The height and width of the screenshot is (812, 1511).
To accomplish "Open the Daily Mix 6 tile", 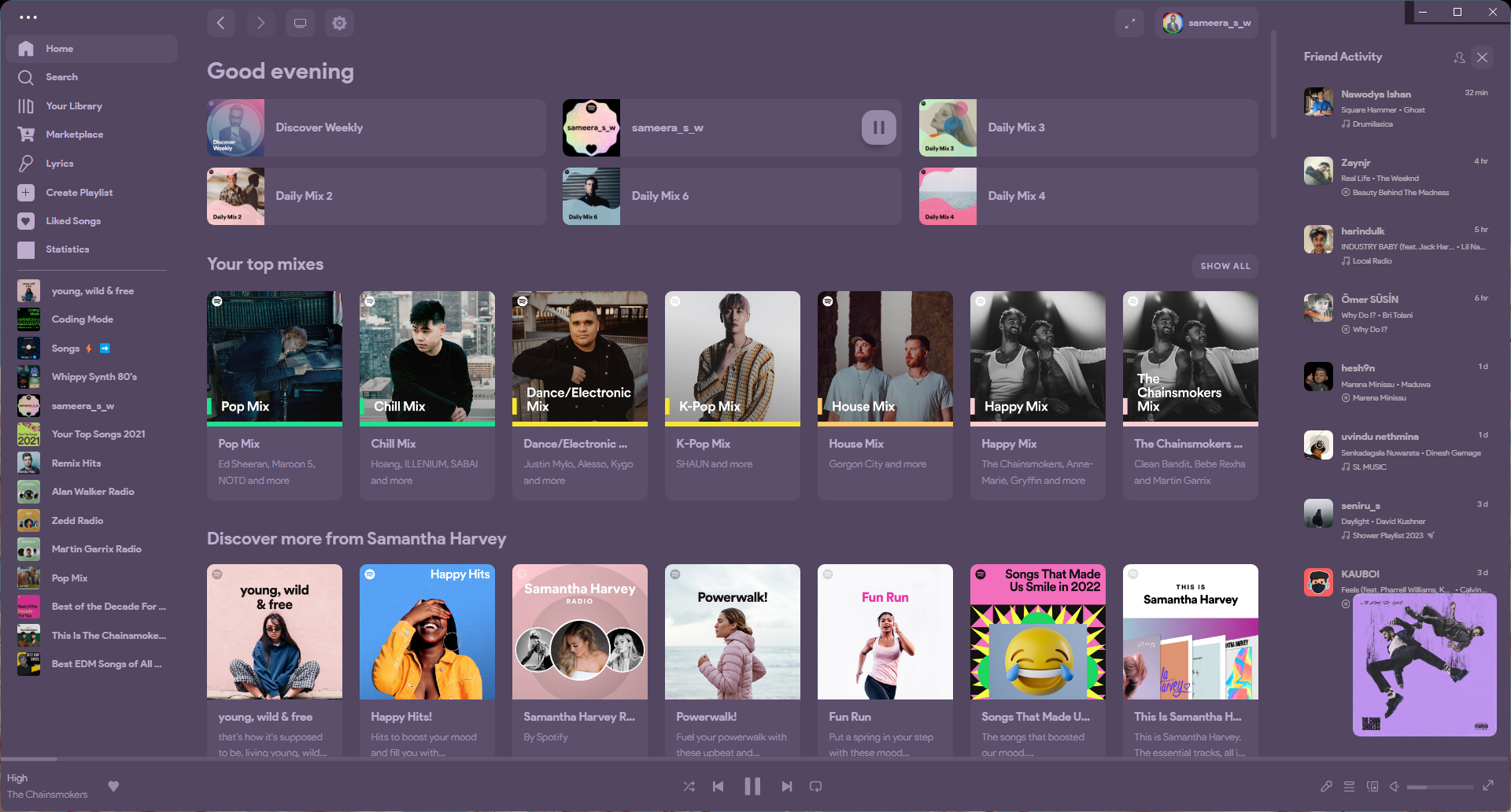I will click(732, 196).
